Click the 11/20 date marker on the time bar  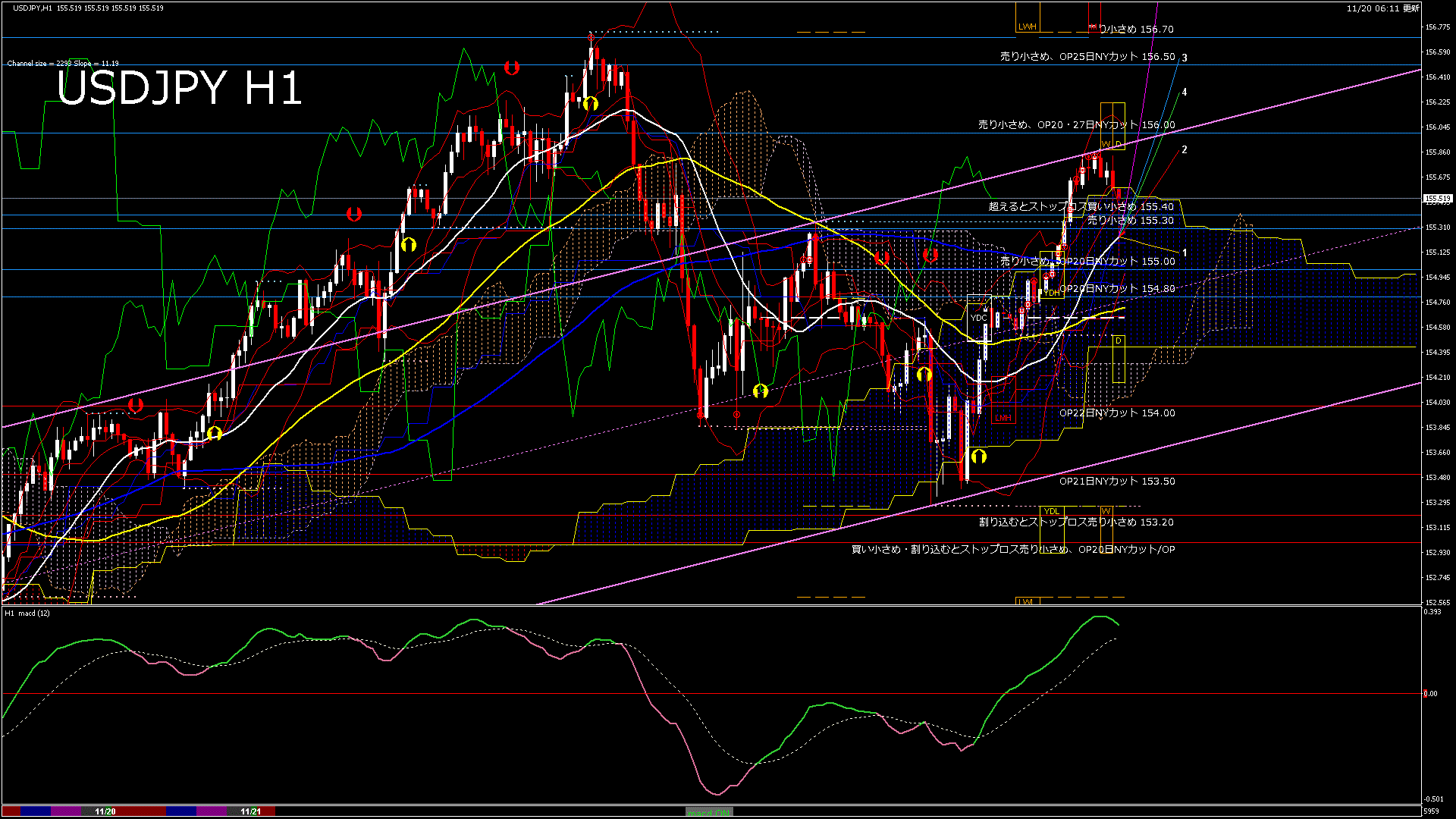[105, 811]
